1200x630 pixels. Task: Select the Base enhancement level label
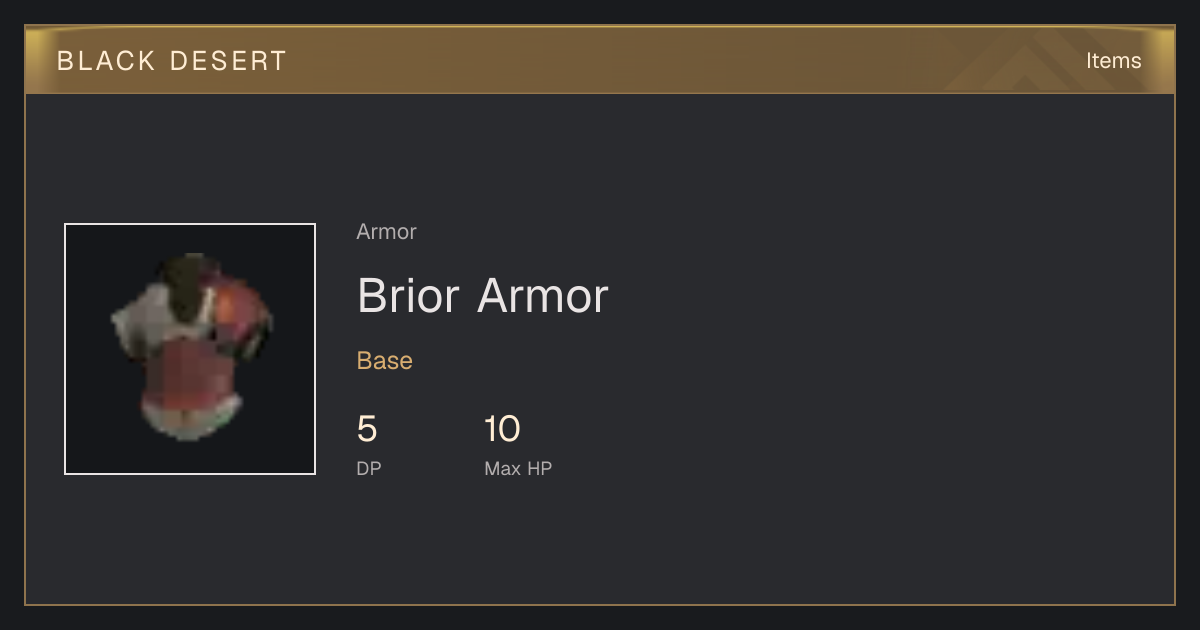tap(384, 361)
